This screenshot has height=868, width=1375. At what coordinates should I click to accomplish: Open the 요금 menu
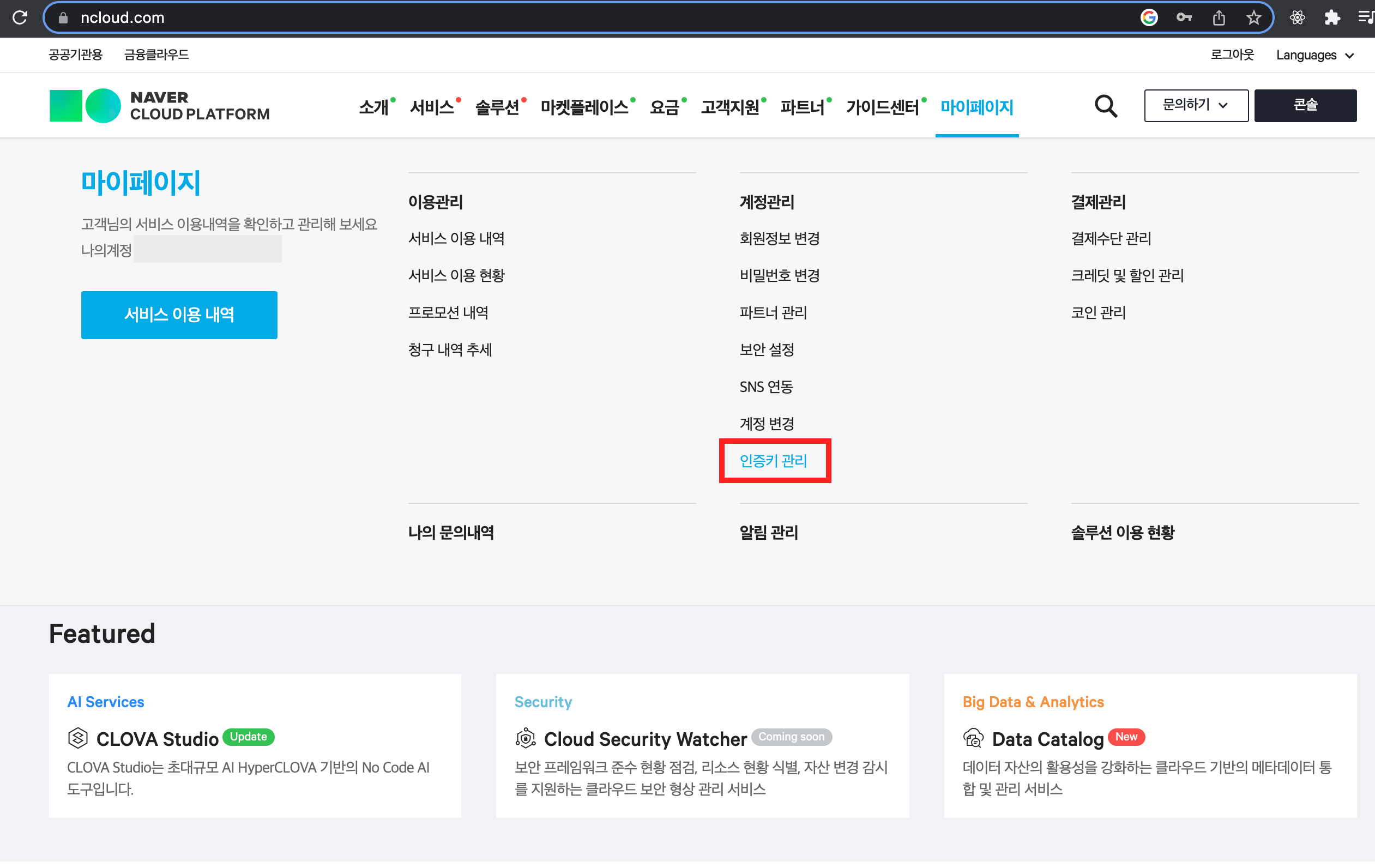pyautogui.click(x=665, y=107)
